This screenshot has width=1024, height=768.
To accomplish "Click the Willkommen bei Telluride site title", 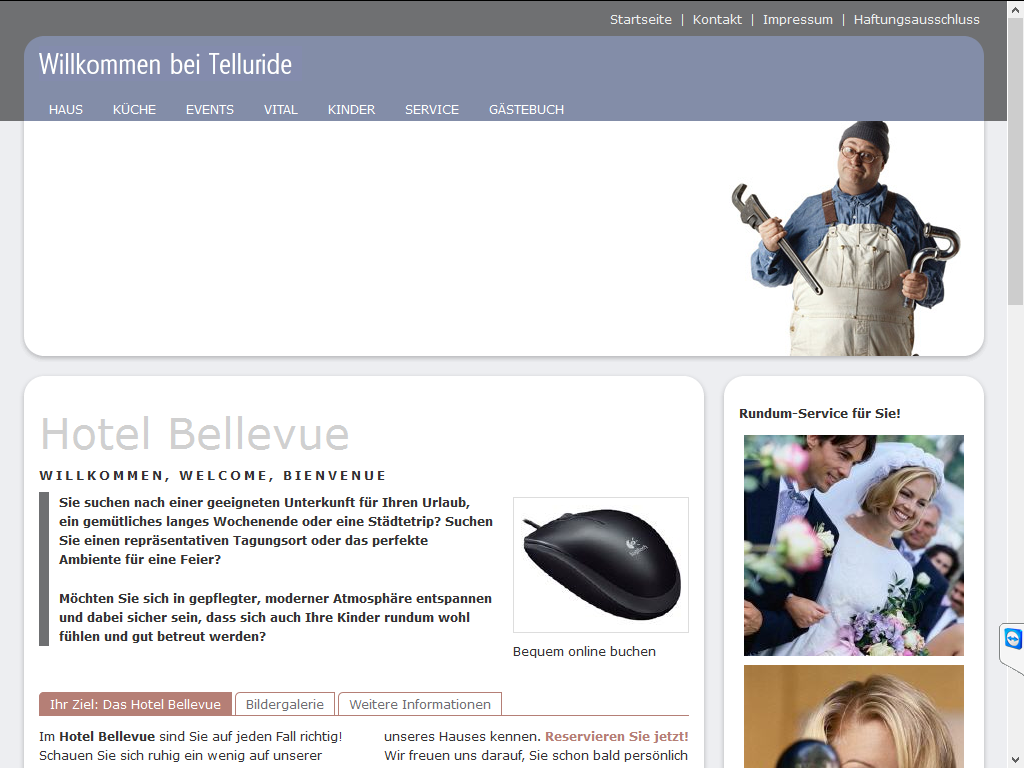I will point(165,64).
